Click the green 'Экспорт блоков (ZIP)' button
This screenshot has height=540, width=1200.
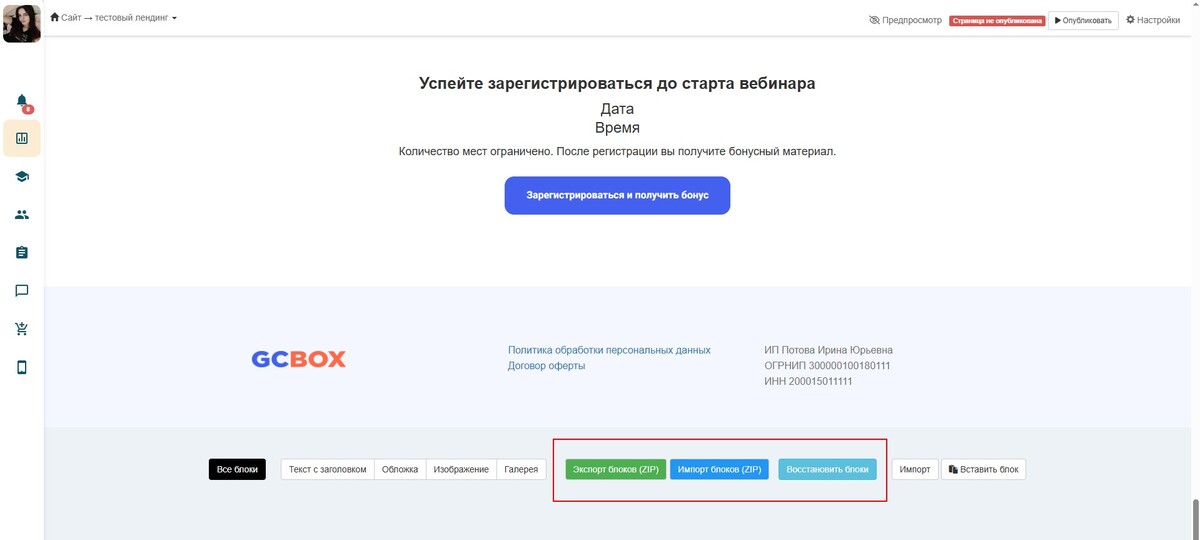pyautogui.click(x=614, y=469)
